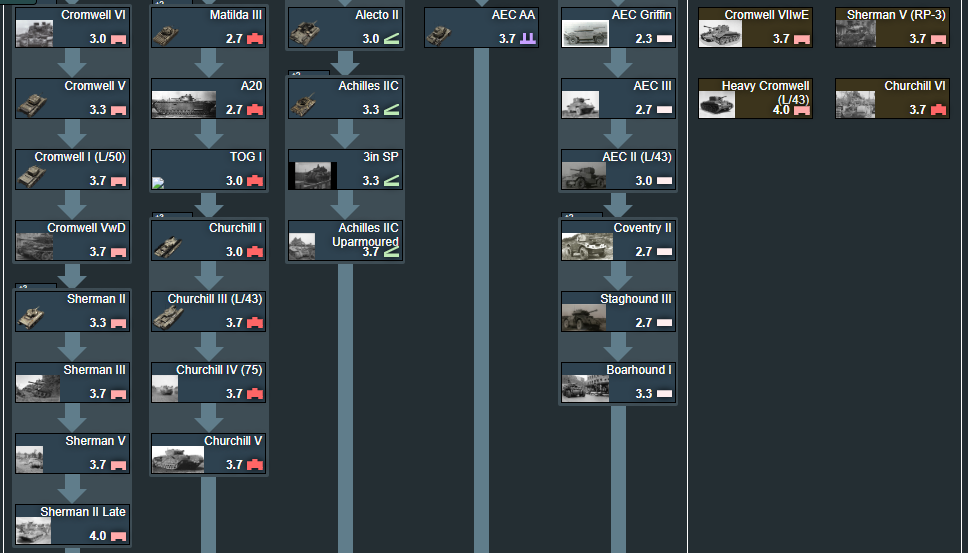This screenshot has height=553, width=968.
Task: Click the tank model icon on Cromwell V
Action: (x=32, y=104)
